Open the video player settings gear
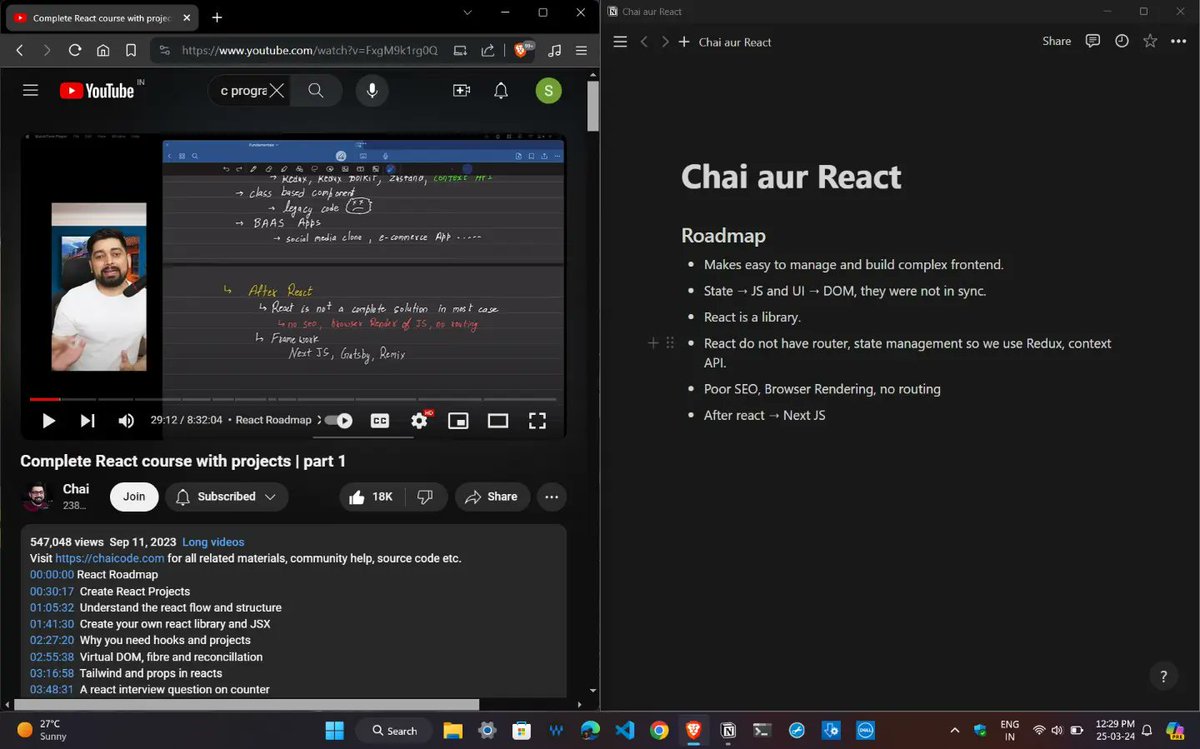This screenshot has width=1200, height=749. [x=419, y=421]
